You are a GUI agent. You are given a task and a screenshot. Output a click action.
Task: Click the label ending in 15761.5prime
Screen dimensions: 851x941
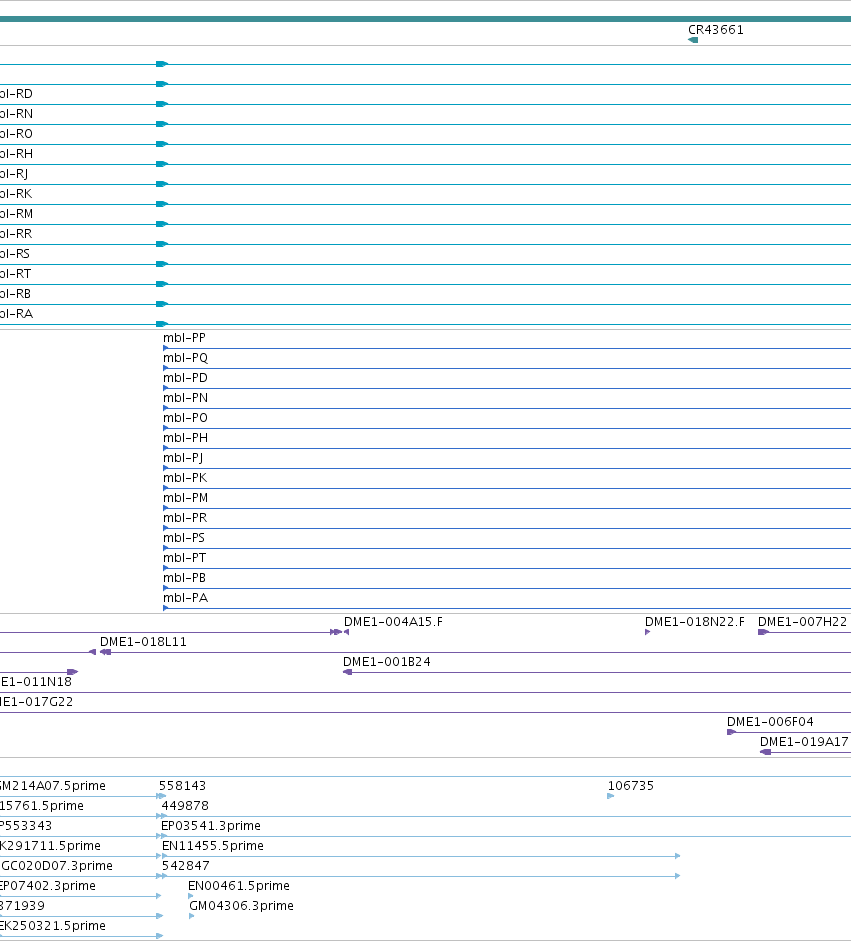(x=41, y=806)
